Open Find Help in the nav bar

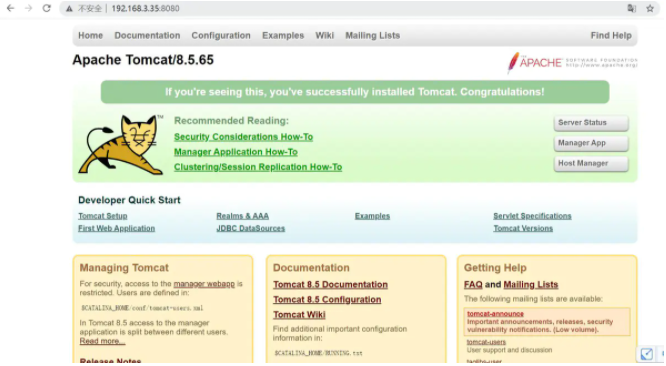[x=611, y=36]
